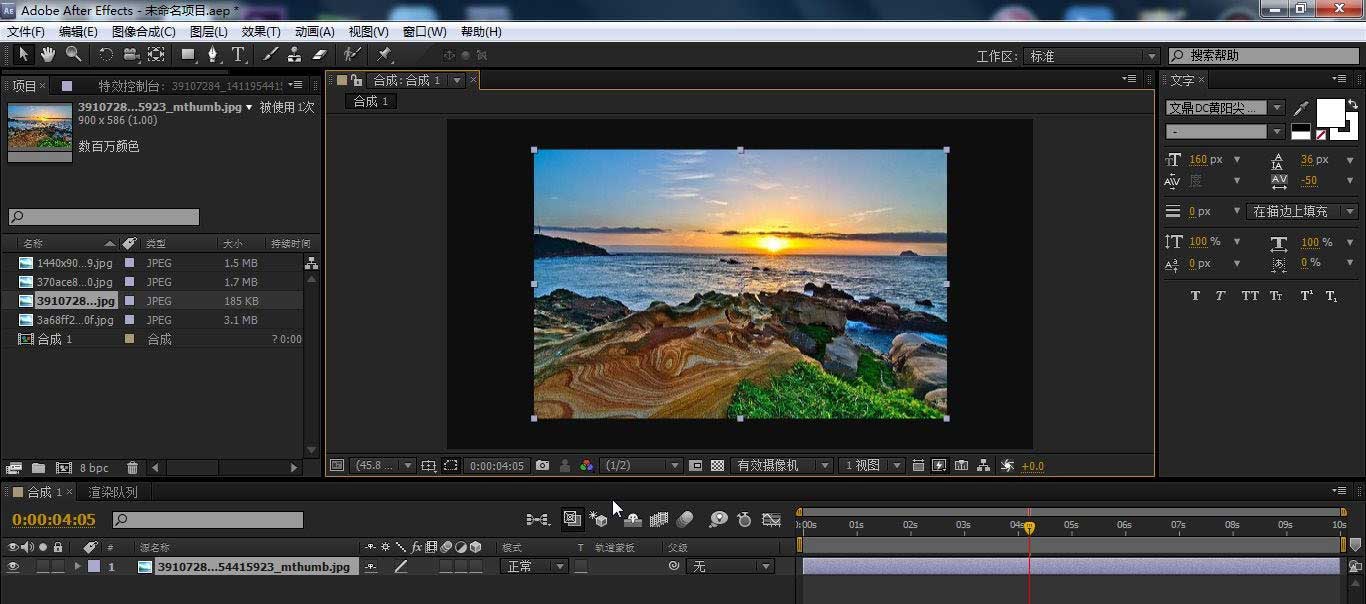Open the 有效摄像机 camera dropdown

pyautogui.click(x=783, y=466)
